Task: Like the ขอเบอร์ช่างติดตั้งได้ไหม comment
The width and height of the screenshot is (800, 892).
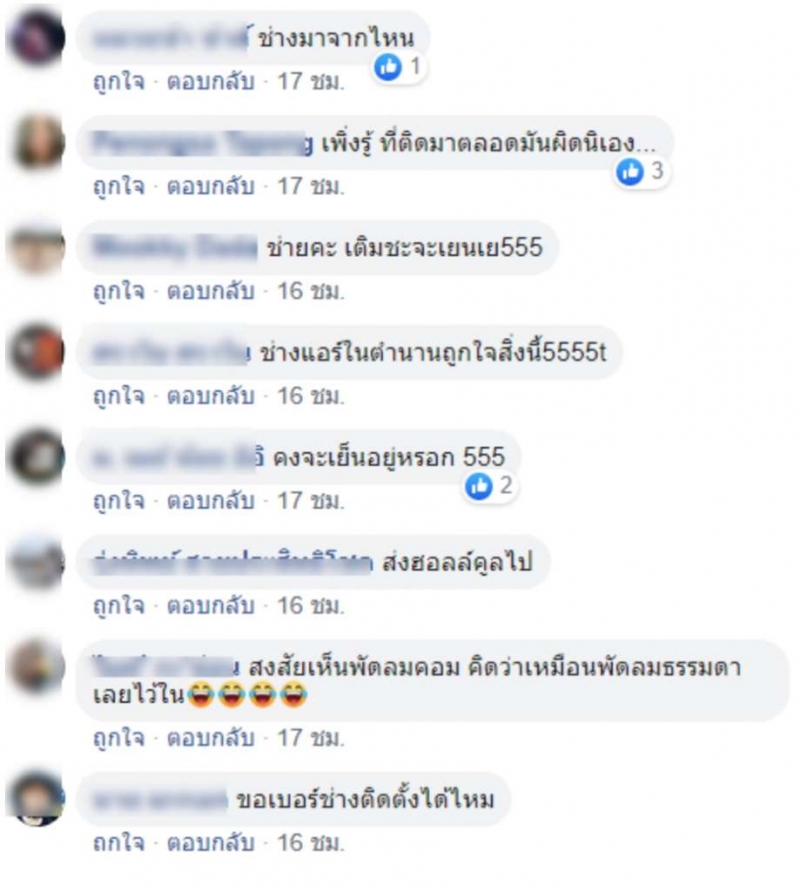Action: [118, 843]
